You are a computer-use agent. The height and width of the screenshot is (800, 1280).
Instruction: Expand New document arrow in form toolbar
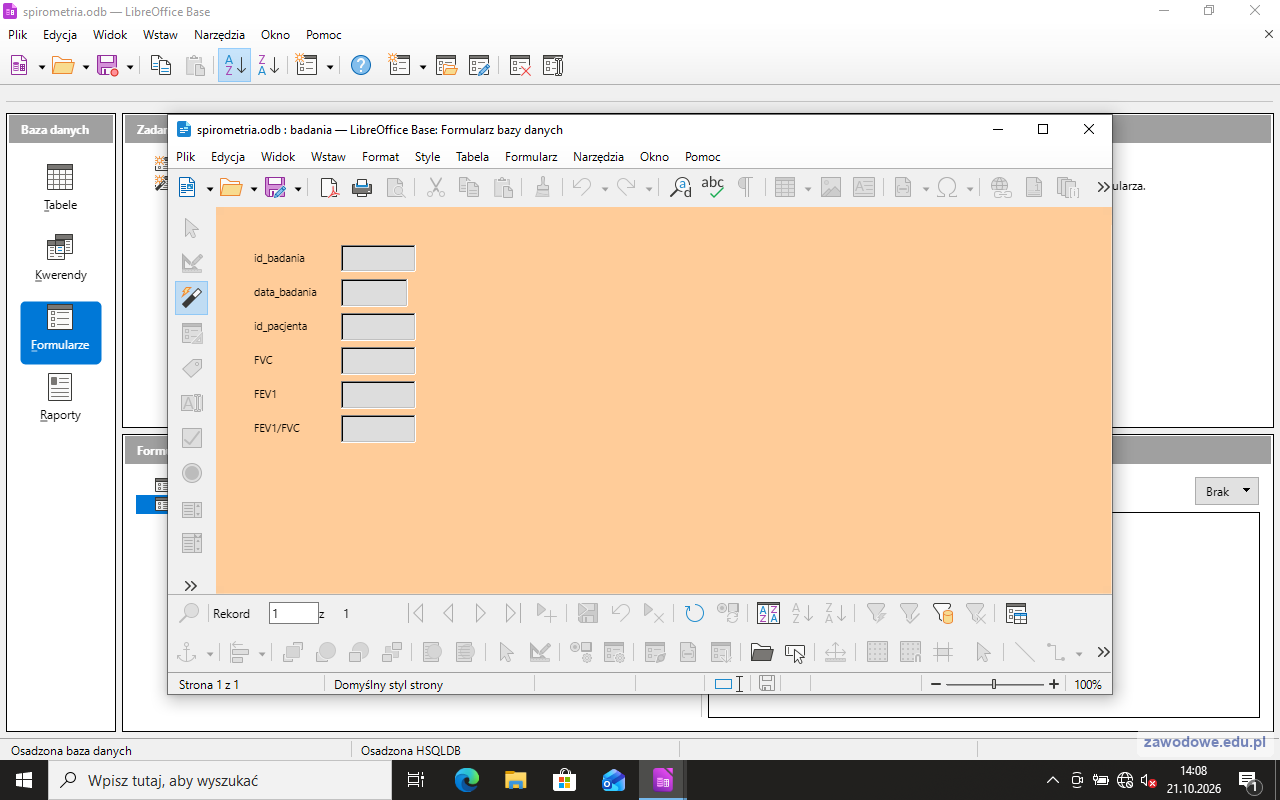coord(209,188)
